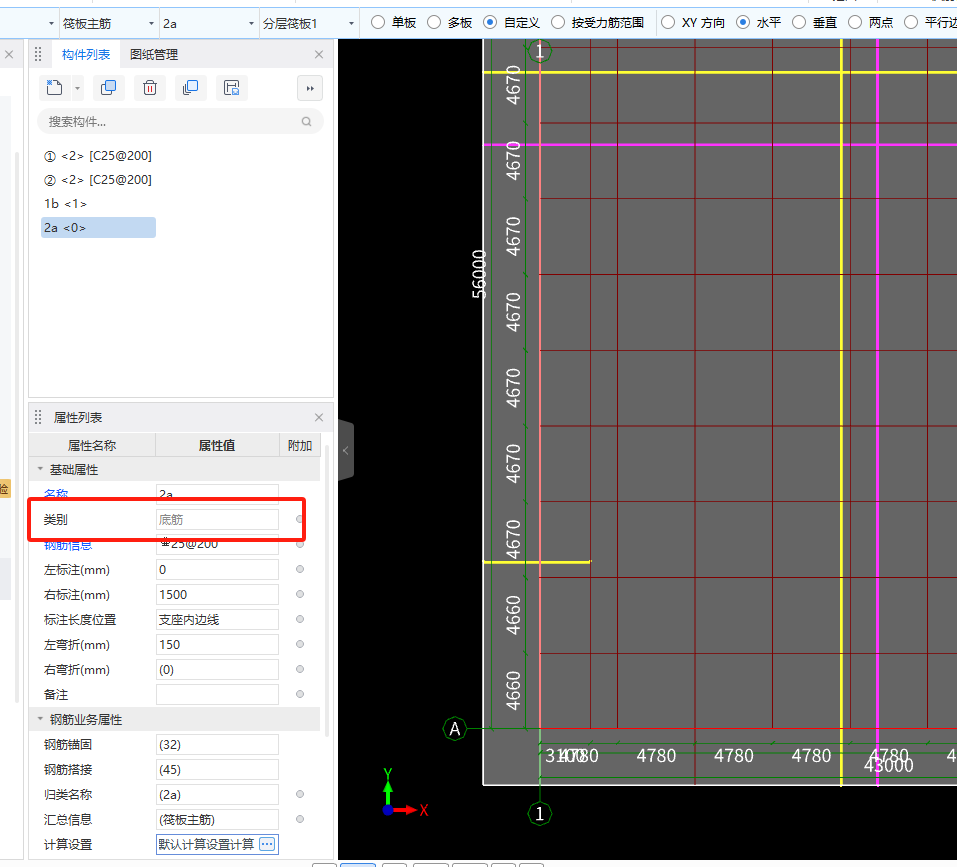The image size is (957, 867).
Task: Click the component search field
Action: pyautogui.click(x=180, y=121)
